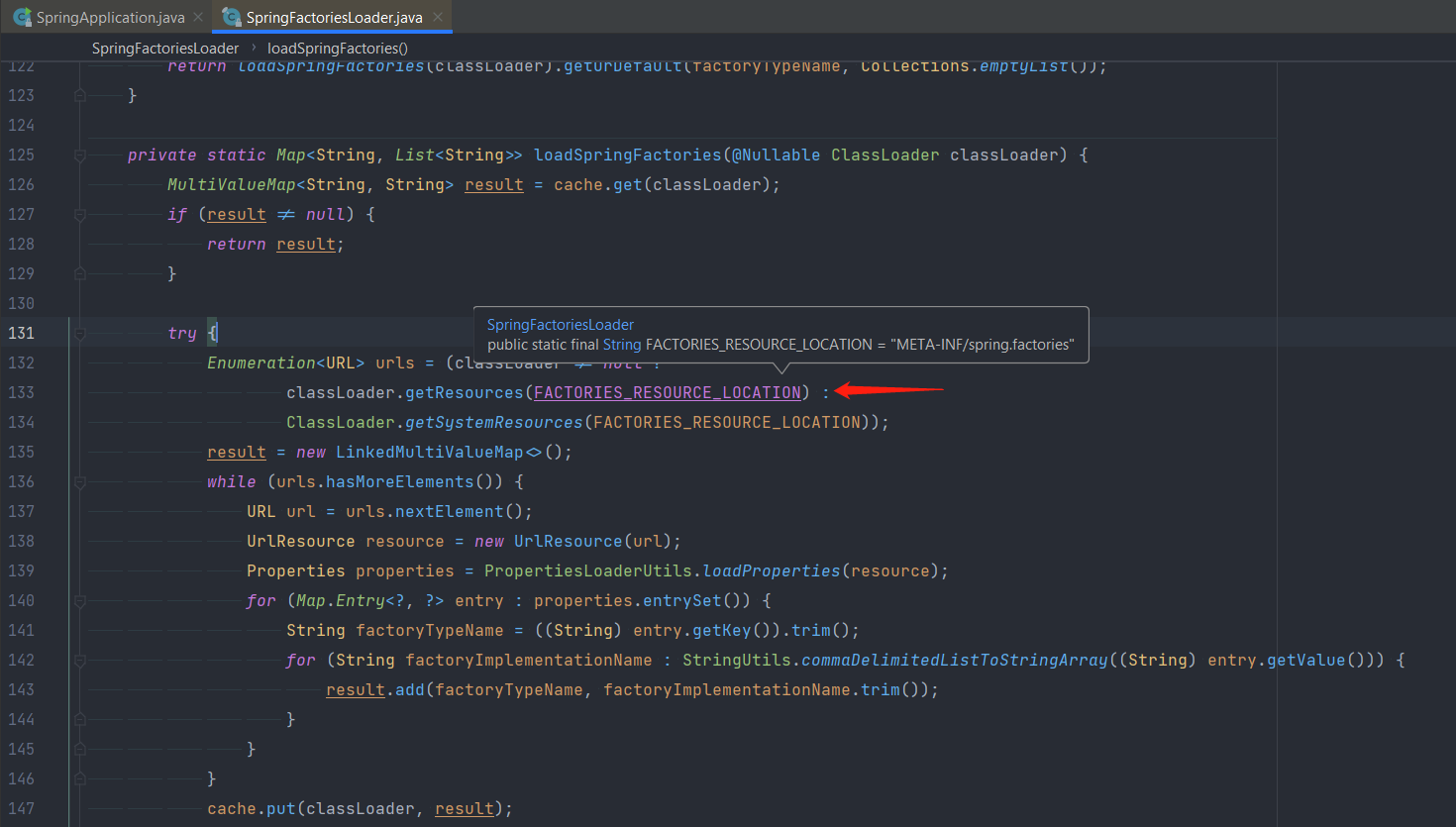Click '@Nullable' annotation on line 125
Viewport: 1456px width, 827px height.
(x=777, y=155)
